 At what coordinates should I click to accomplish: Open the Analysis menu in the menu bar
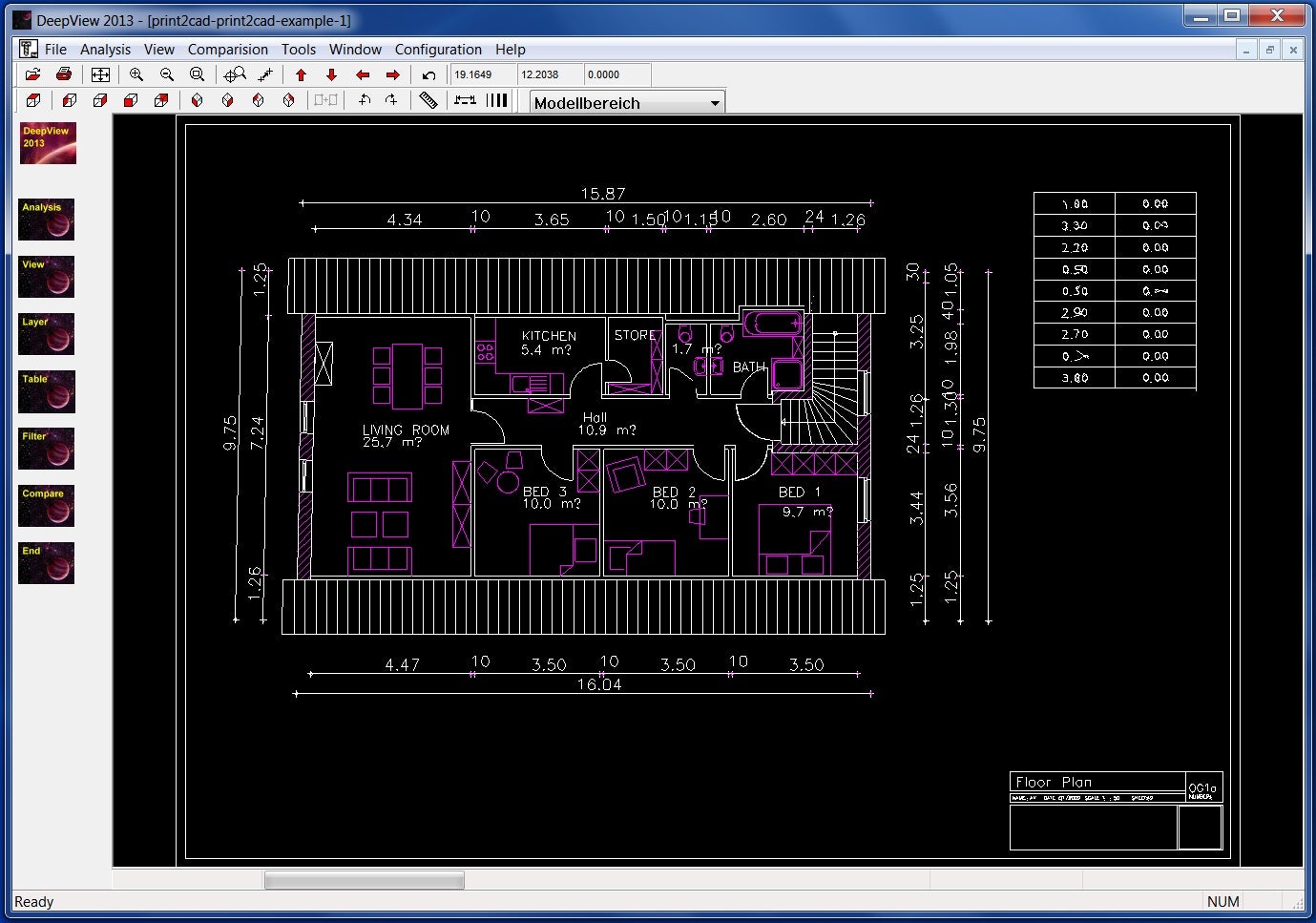click(x=105, y=50)
